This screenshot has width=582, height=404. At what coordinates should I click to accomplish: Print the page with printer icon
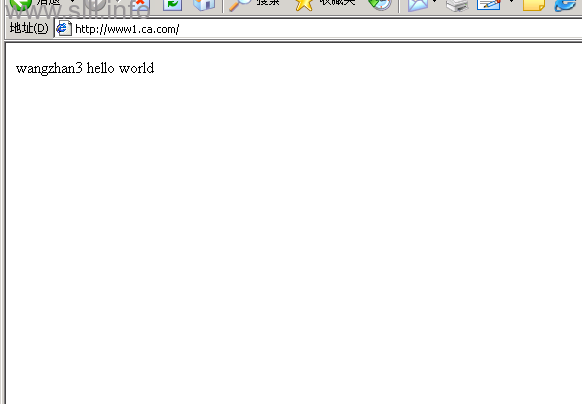click(x=457, y=4)
